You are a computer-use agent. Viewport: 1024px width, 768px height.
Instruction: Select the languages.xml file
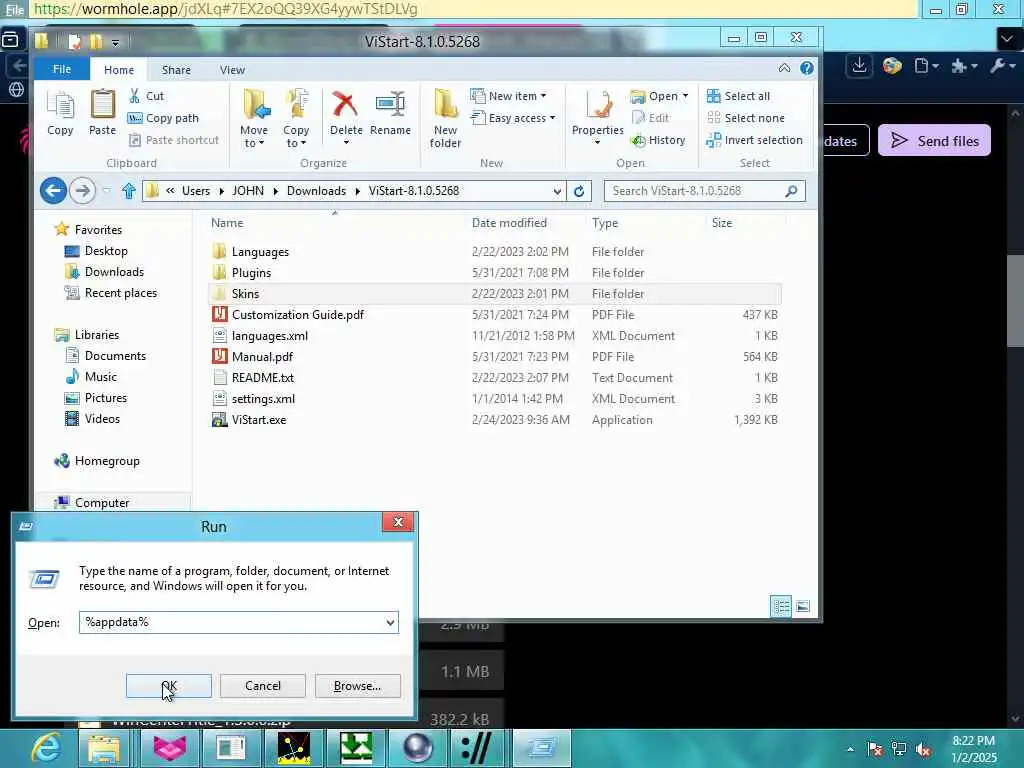coord(494,336)
